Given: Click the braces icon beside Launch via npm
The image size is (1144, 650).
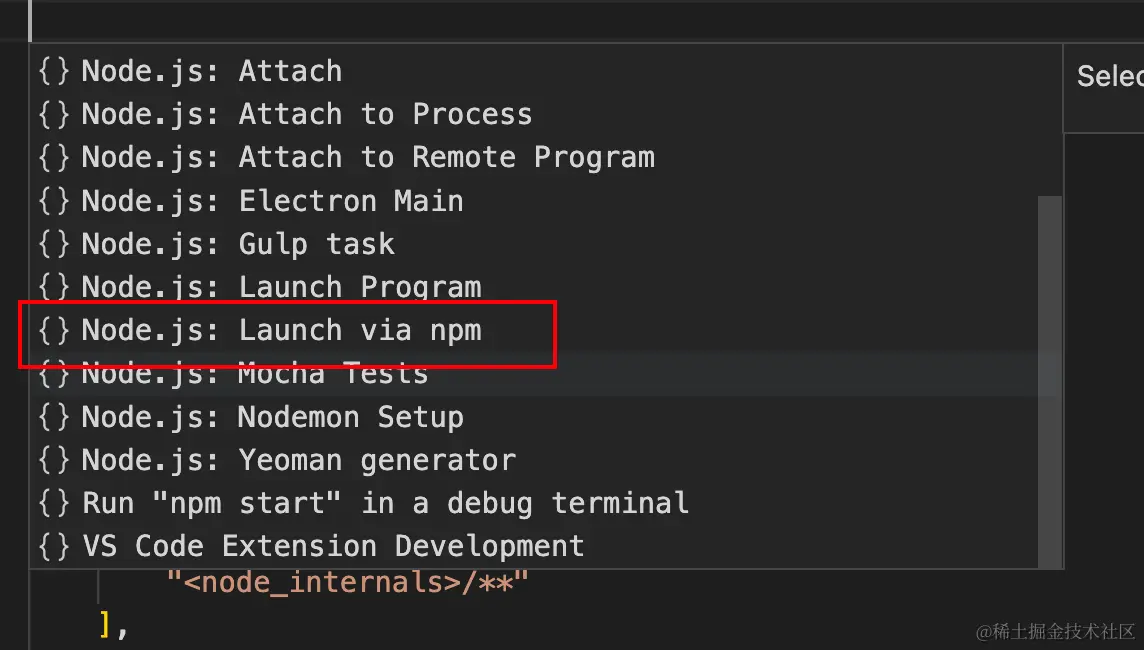Looking at the screenshot, I should click(x=54, y=330).
